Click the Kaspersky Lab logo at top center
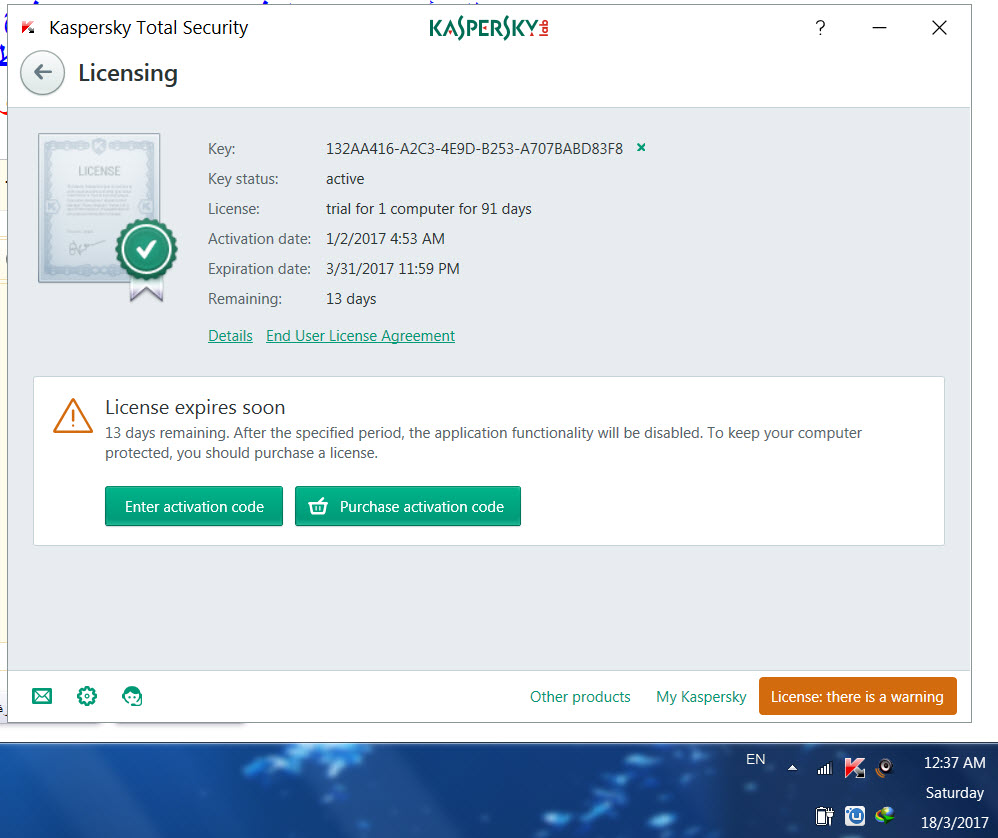 [489, 28]
